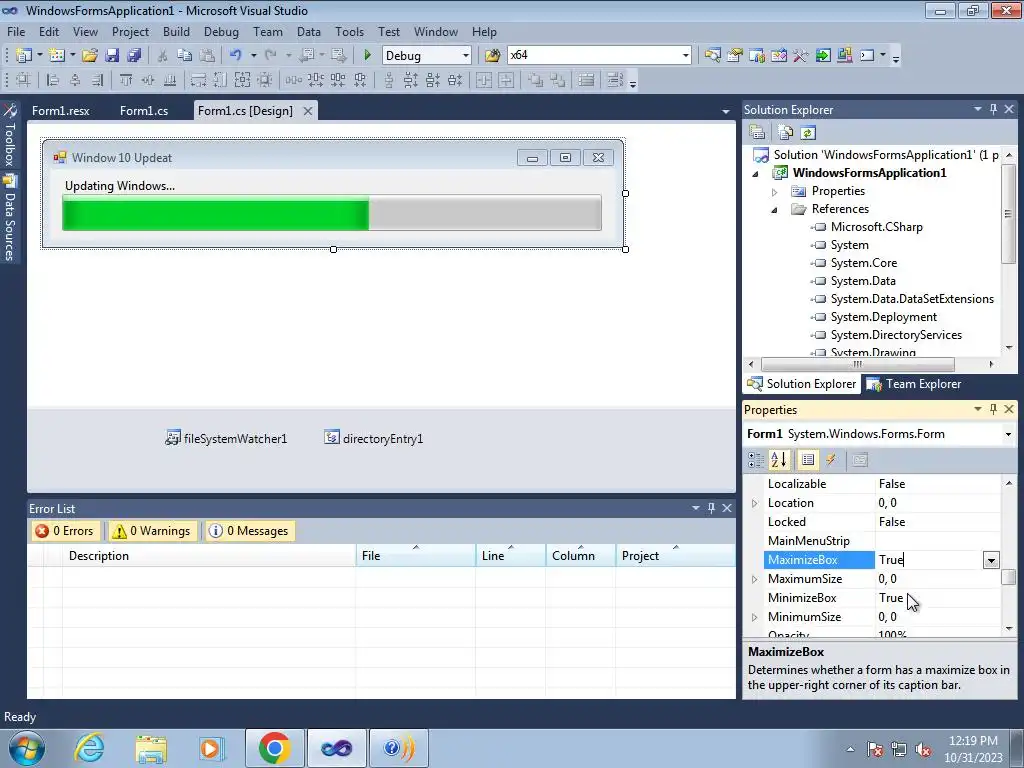The height and width of the screenshot is (768, 1024).
Task: Switch Properties grid to Alphabetical view
Action: coord(779,460)
